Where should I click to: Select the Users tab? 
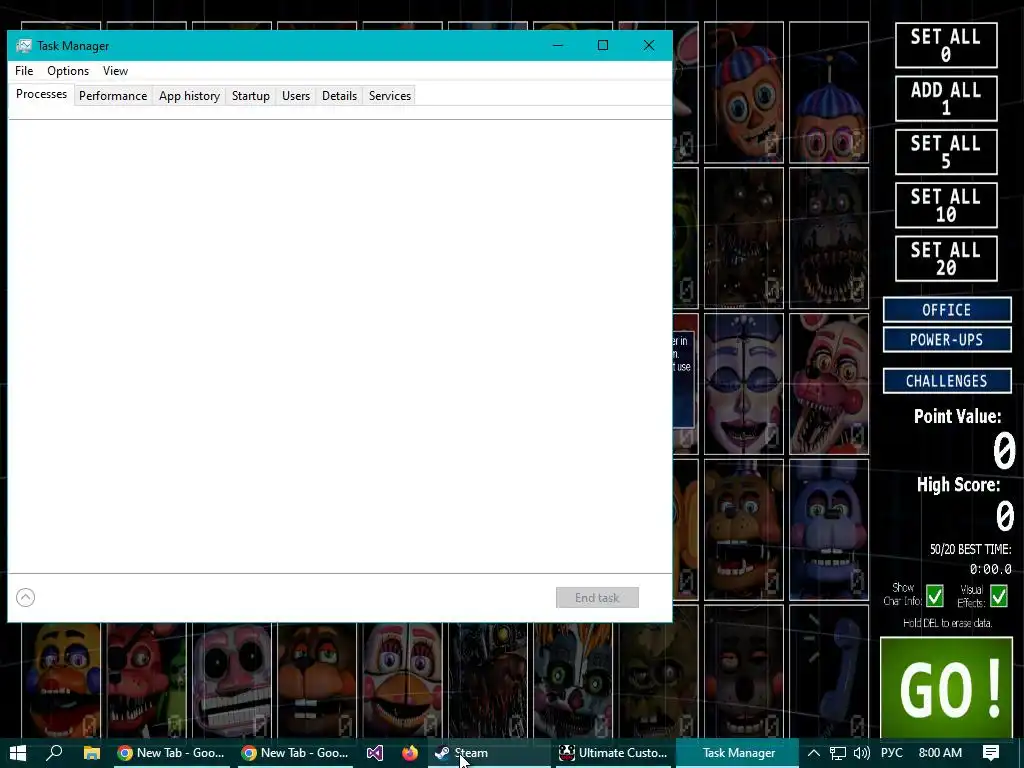[296, 95]
